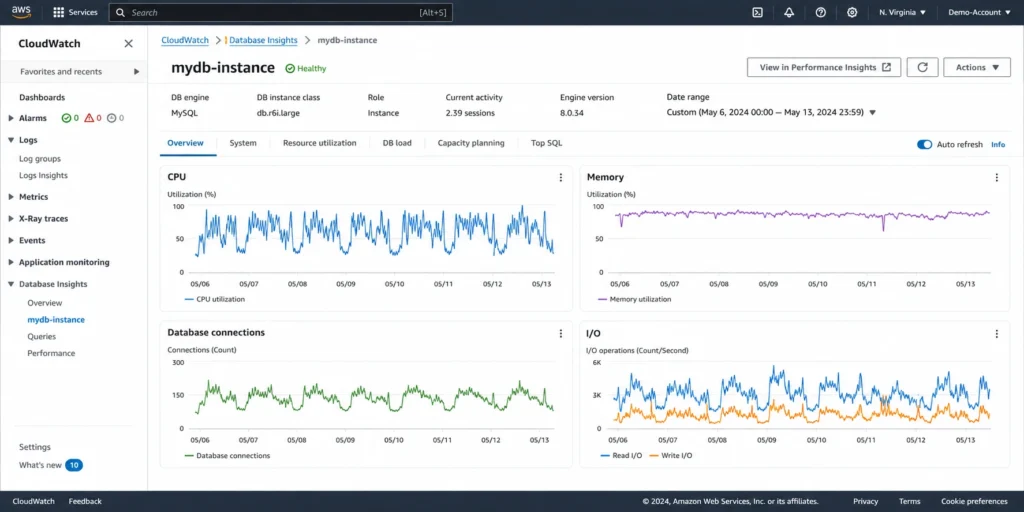Viewport: 1024px width, 512px height.
Task: Open the N. Virginia region dropdown
Action: pos(903,12)
